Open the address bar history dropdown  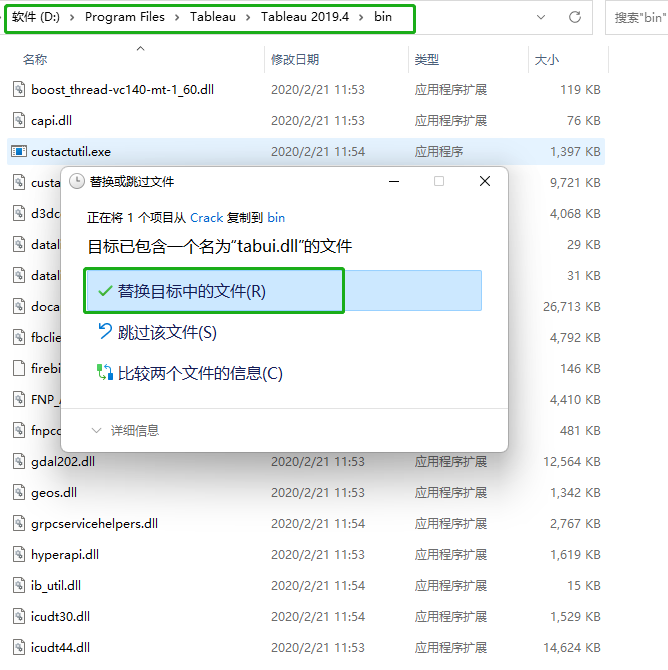point(541,17)
